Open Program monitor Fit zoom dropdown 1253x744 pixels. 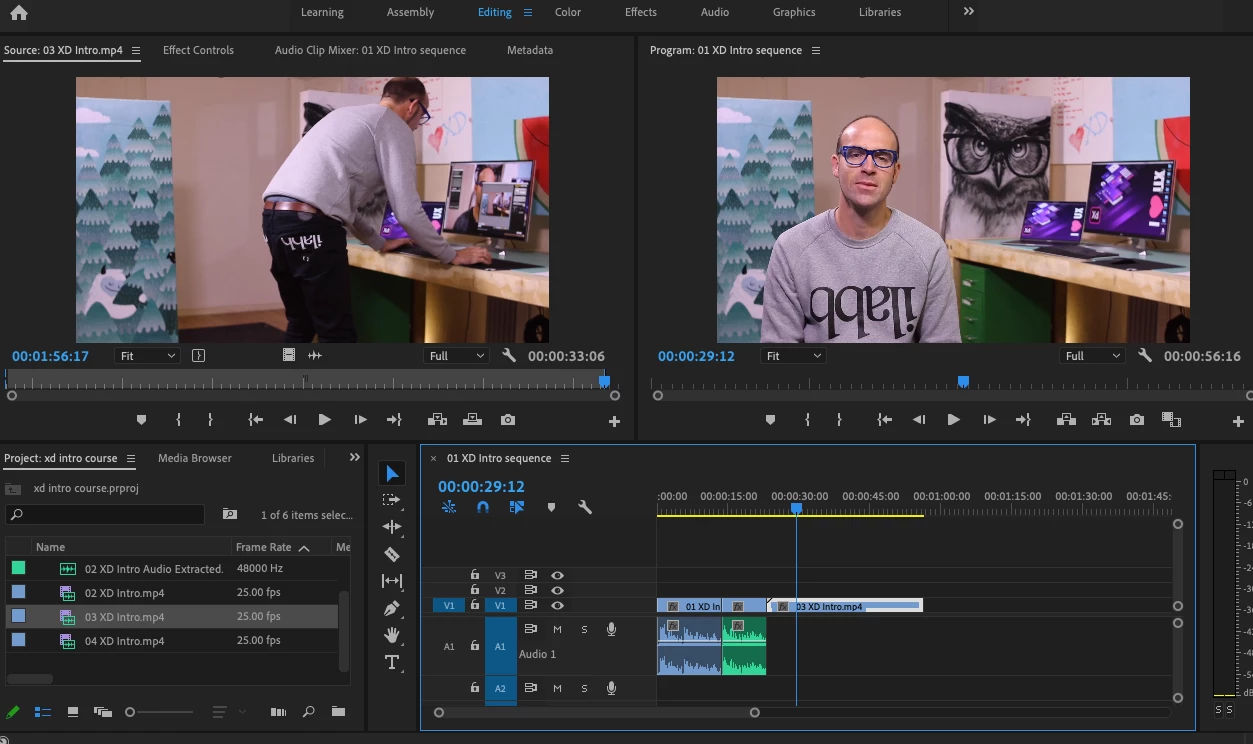point(792,355)
